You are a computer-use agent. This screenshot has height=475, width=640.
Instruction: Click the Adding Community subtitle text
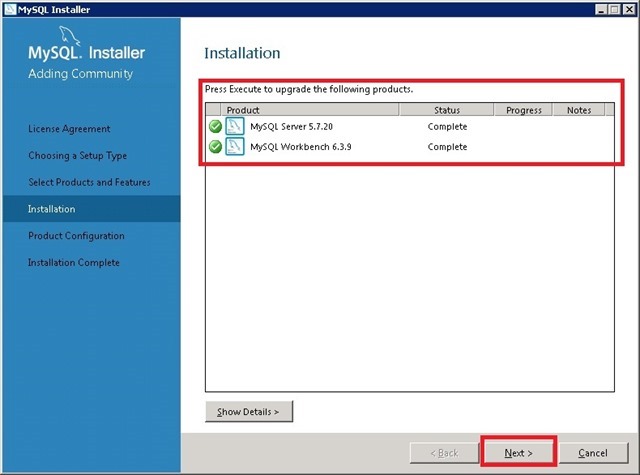click(80, 74)
